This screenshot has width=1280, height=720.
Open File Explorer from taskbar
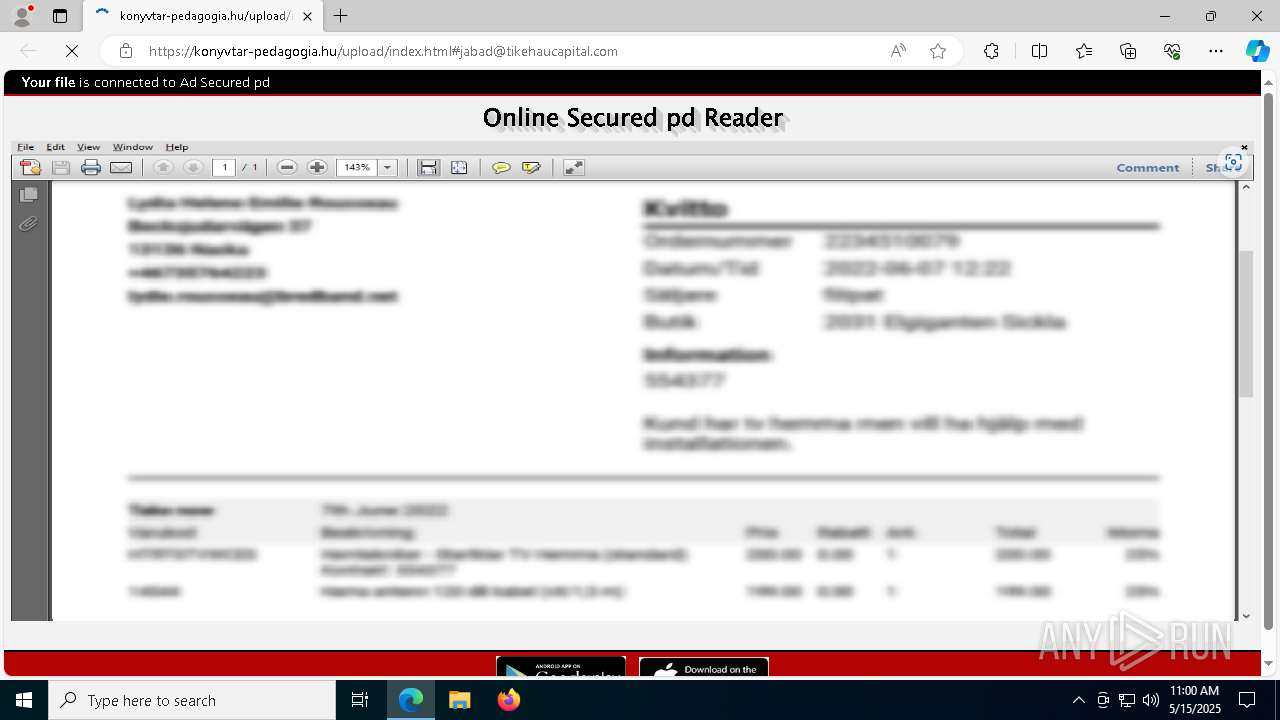[460, 700]
